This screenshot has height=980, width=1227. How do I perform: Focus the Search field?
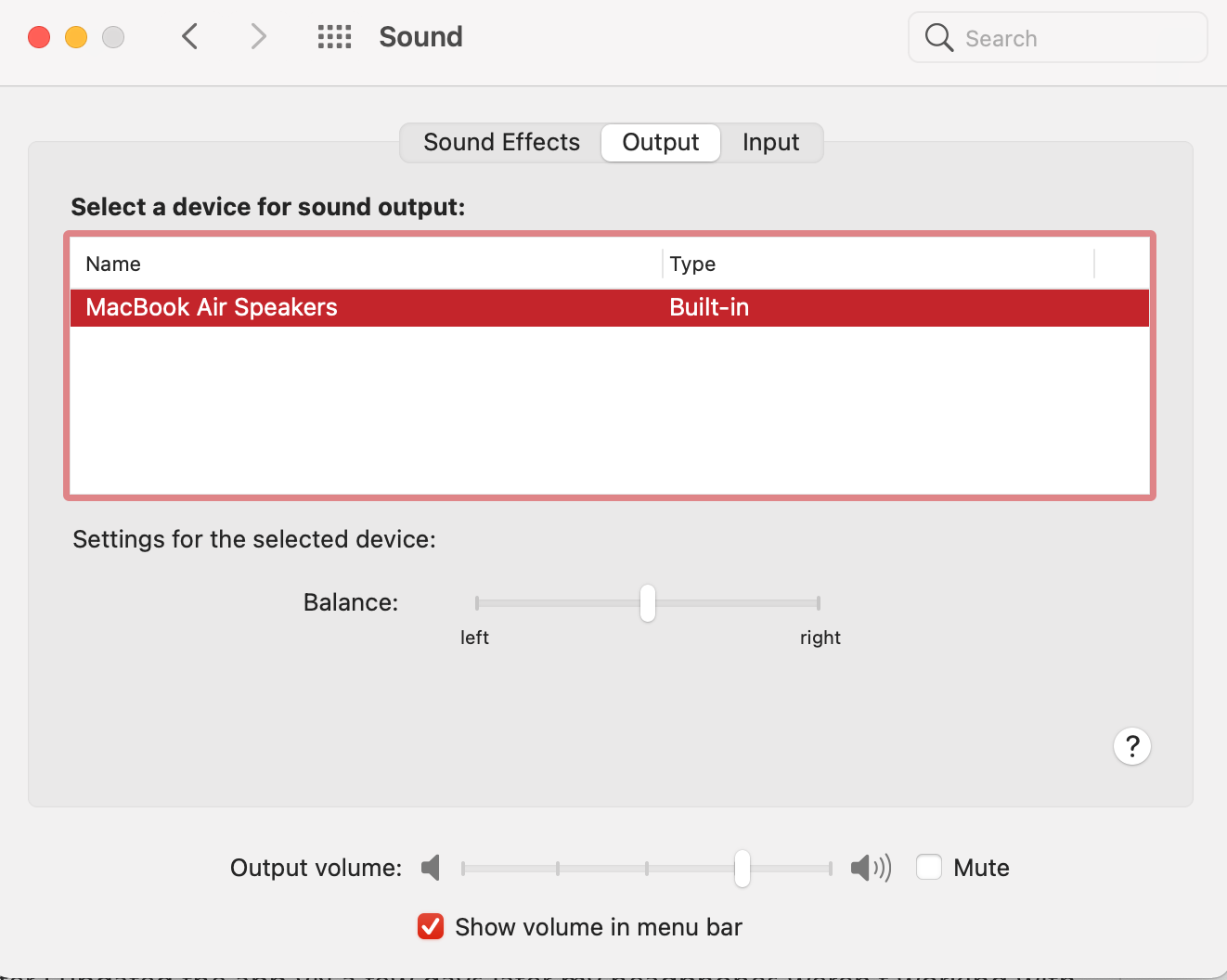pyautogui.click(x=1058, y=38)
